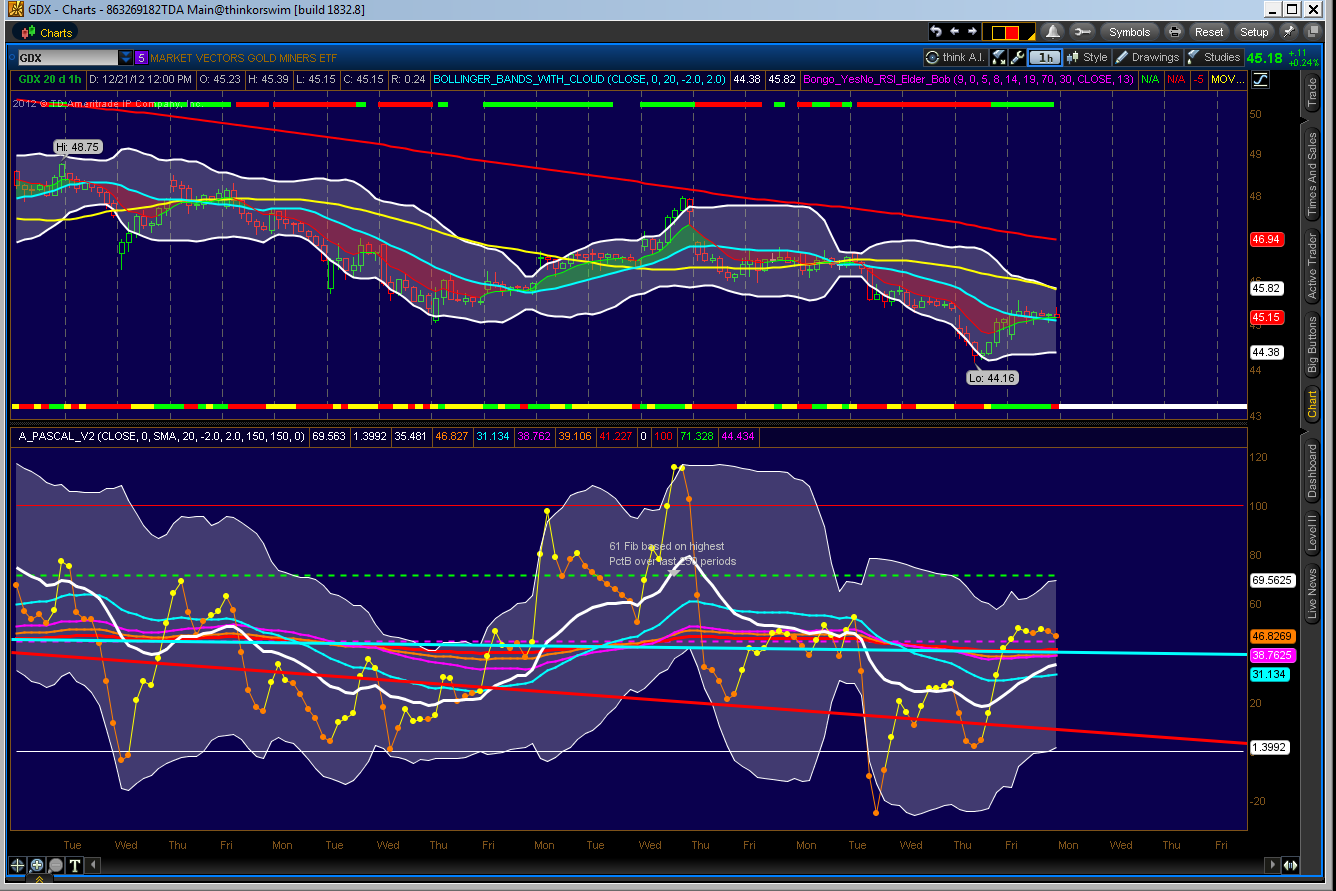This screenshot has height=891, width=1336.
Task: Open think A.I. button
Action: [956, 57]
